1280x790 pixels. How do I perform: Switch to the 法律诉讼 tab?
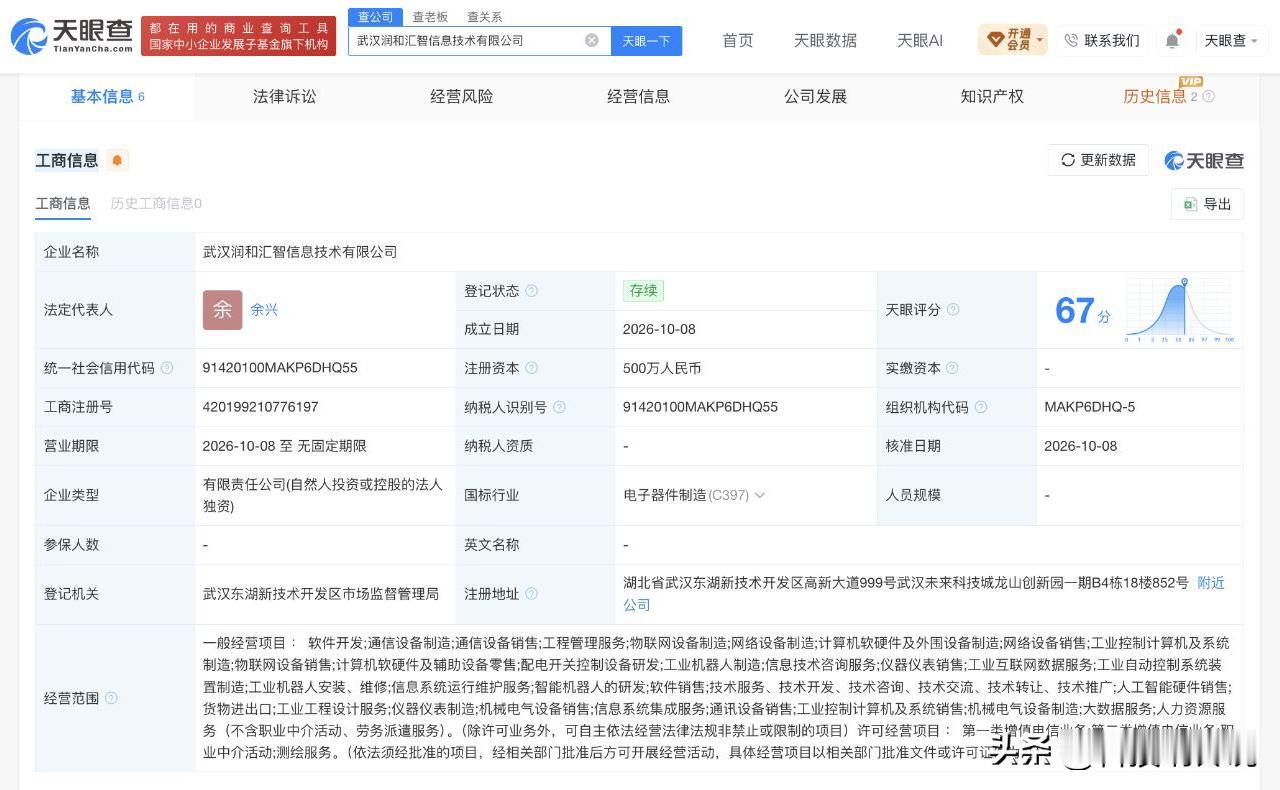click(x=284, y=97)
